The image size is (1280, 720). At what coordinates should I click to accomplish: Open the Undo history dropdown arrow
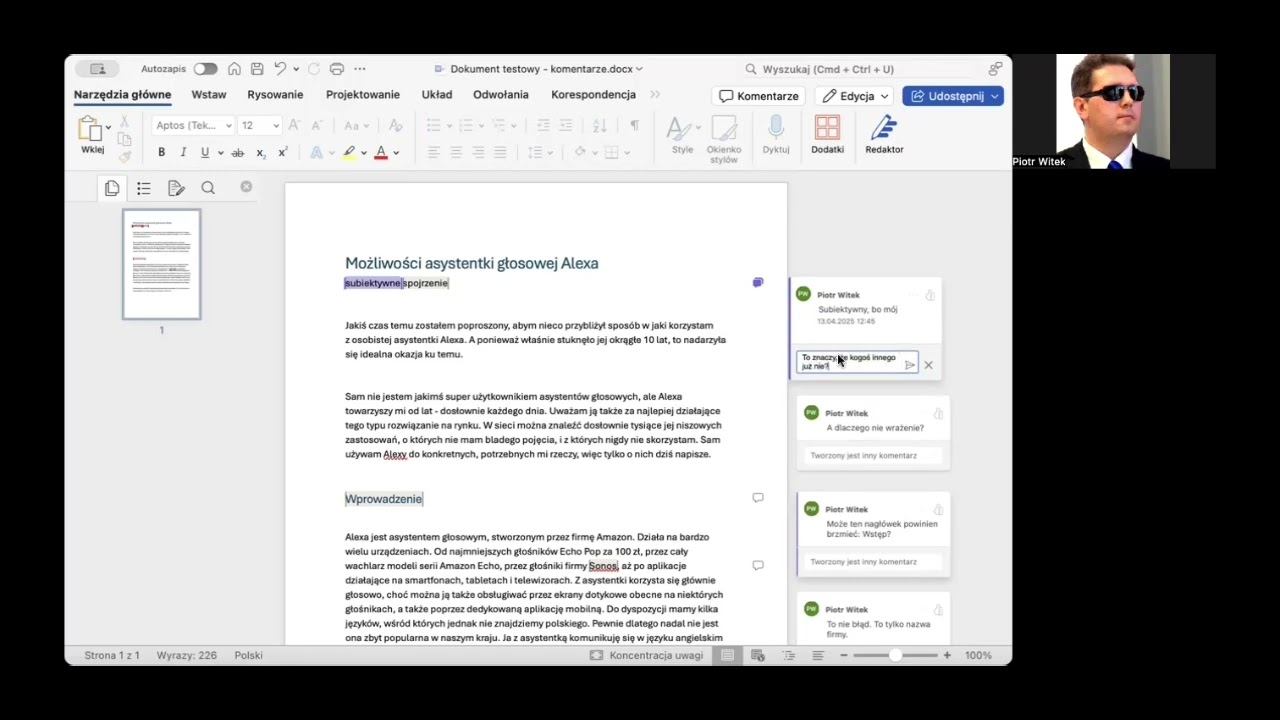pyautogui.click(x=295, y=69)
